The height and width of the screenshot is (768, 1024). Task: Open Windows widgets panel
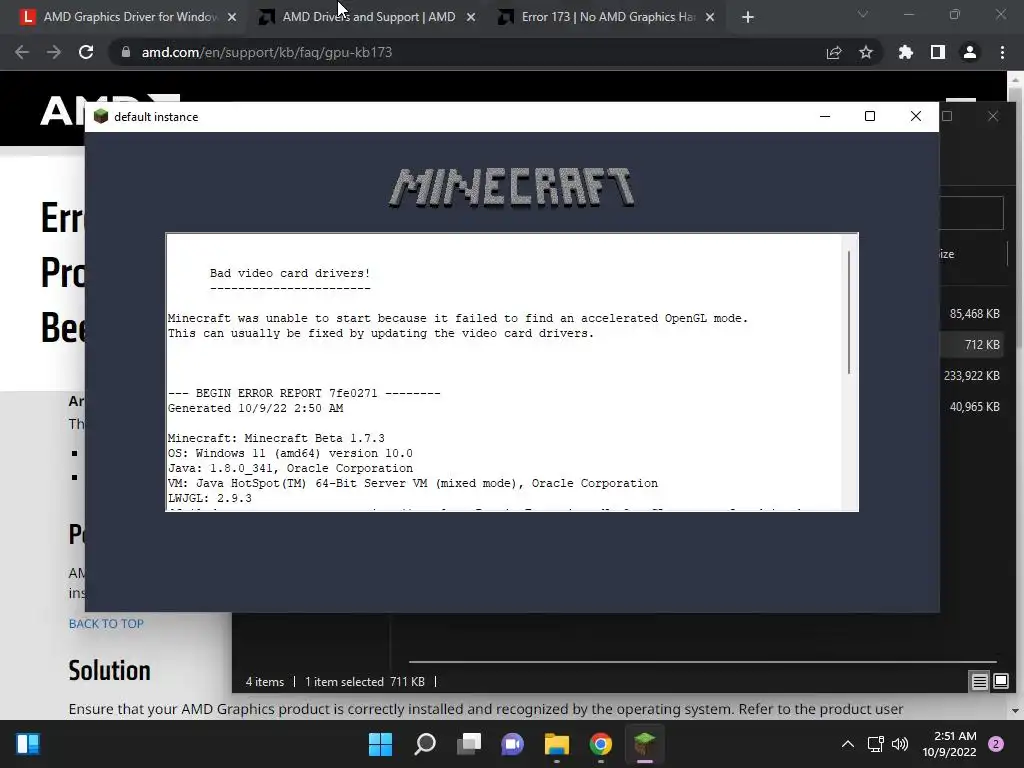27,744
